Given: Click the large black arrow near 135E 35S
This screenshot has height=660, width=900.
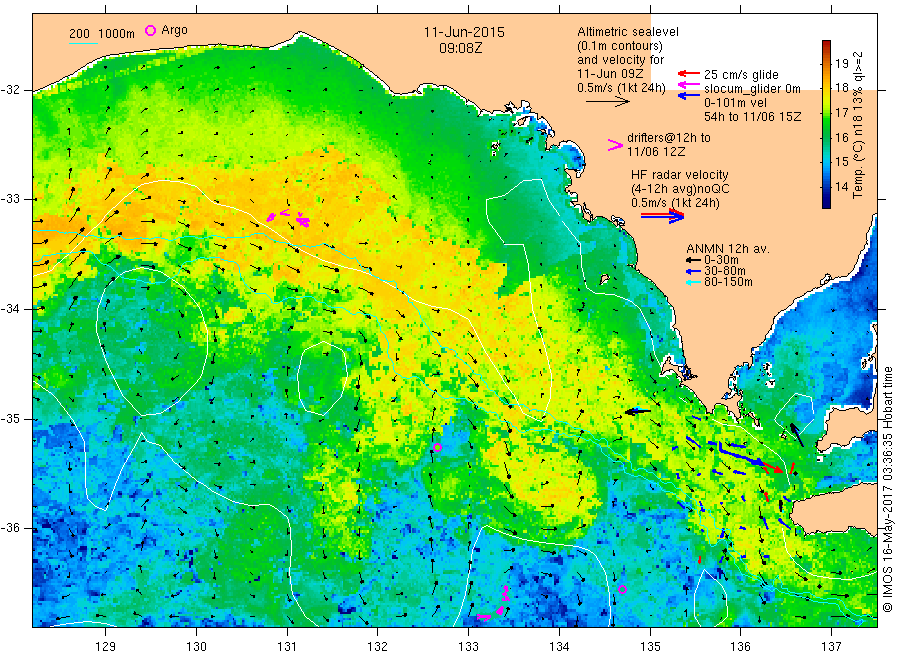Looking at the screenshot, I should [638, 411].
